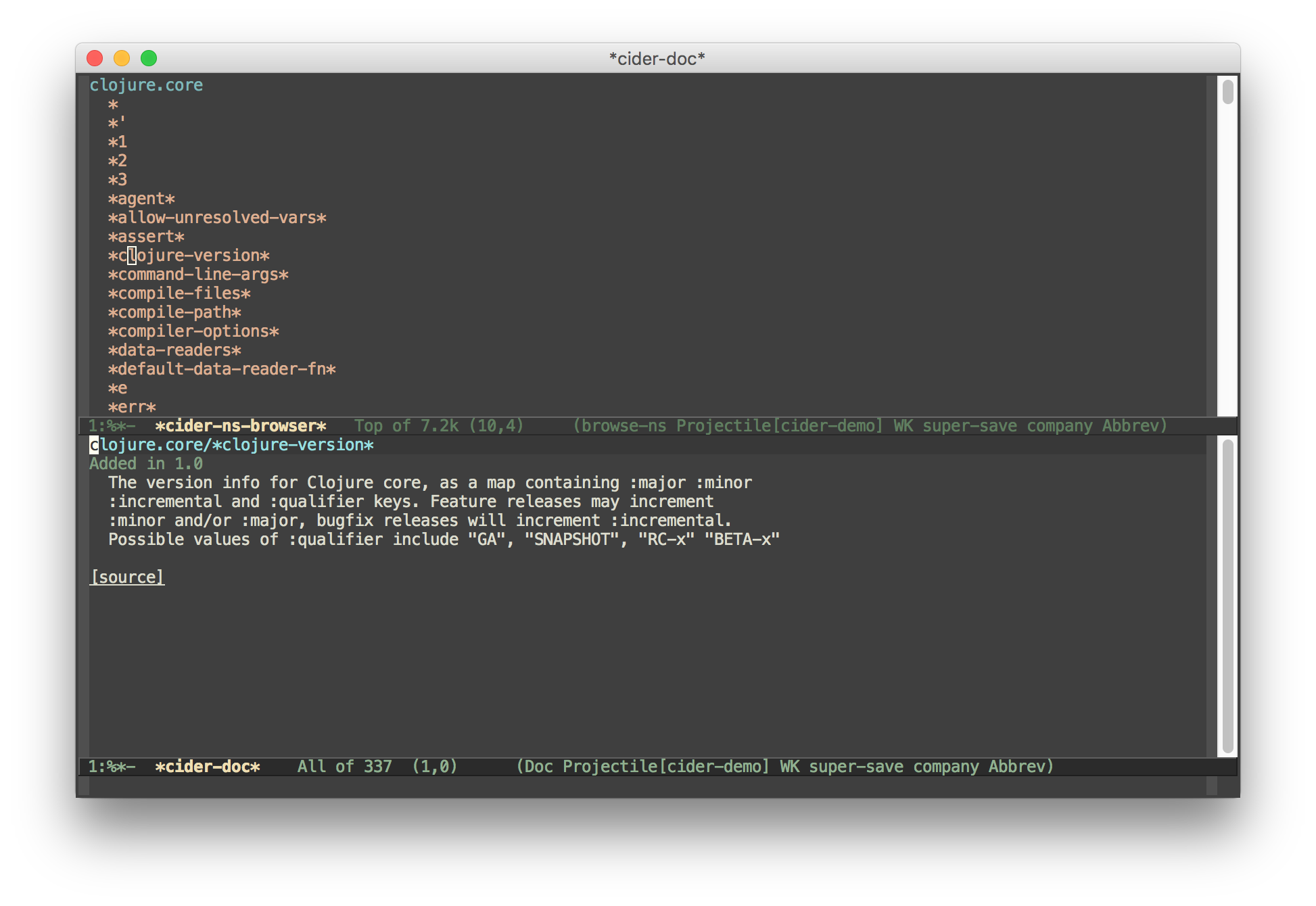Click the Top of 7.2k position indicator

[x=406, y=426]
